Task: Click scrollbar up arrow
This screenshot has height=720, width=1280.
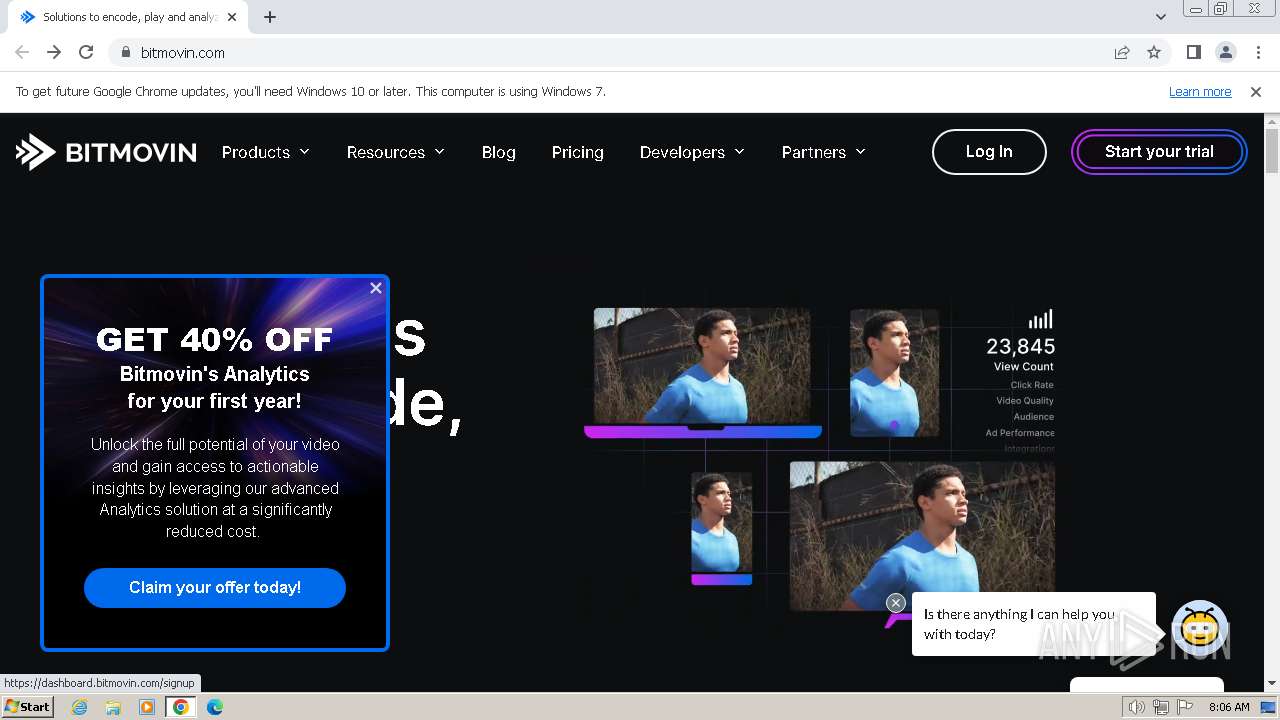Action: 1272,121
